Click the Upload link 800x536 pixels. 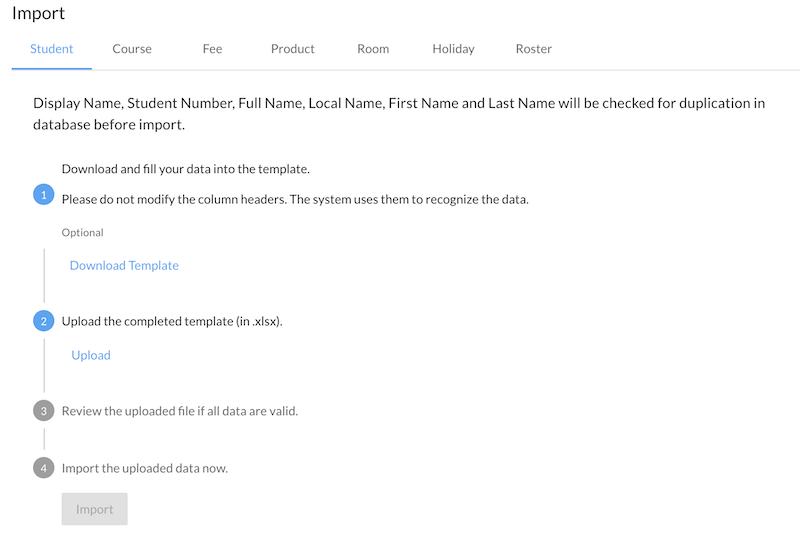tap(91, 355)
